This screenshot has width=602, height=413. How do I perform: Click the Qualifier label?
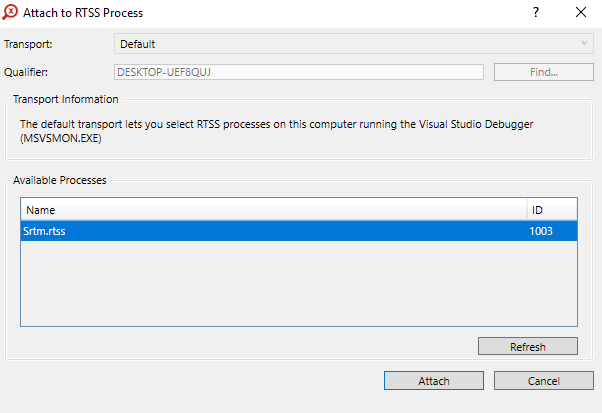26,72
